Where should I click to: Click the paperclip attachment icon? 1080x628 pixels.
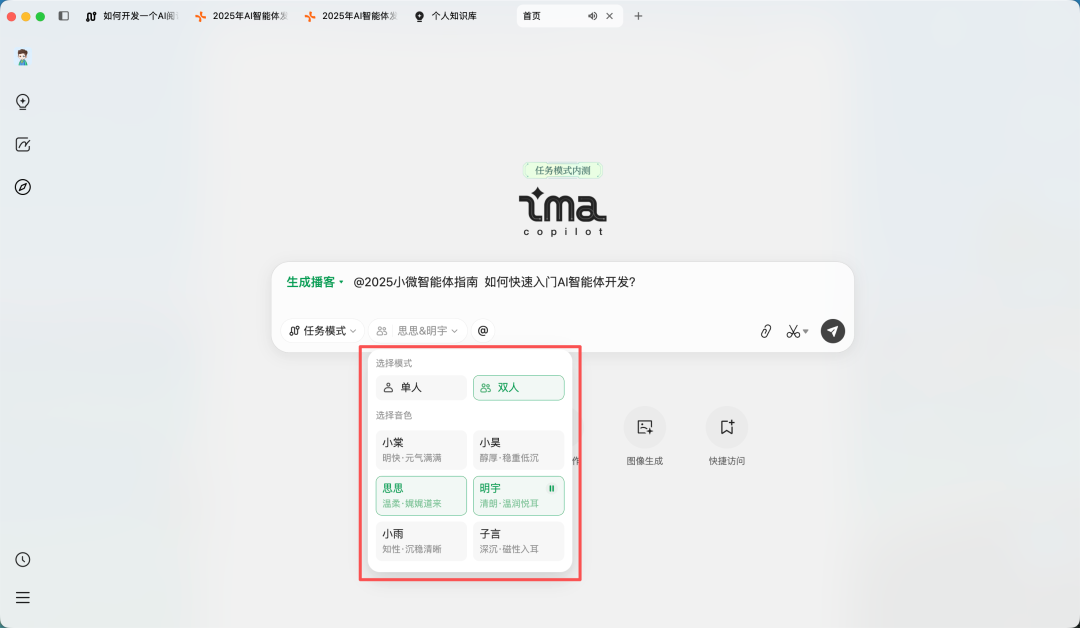766,330
